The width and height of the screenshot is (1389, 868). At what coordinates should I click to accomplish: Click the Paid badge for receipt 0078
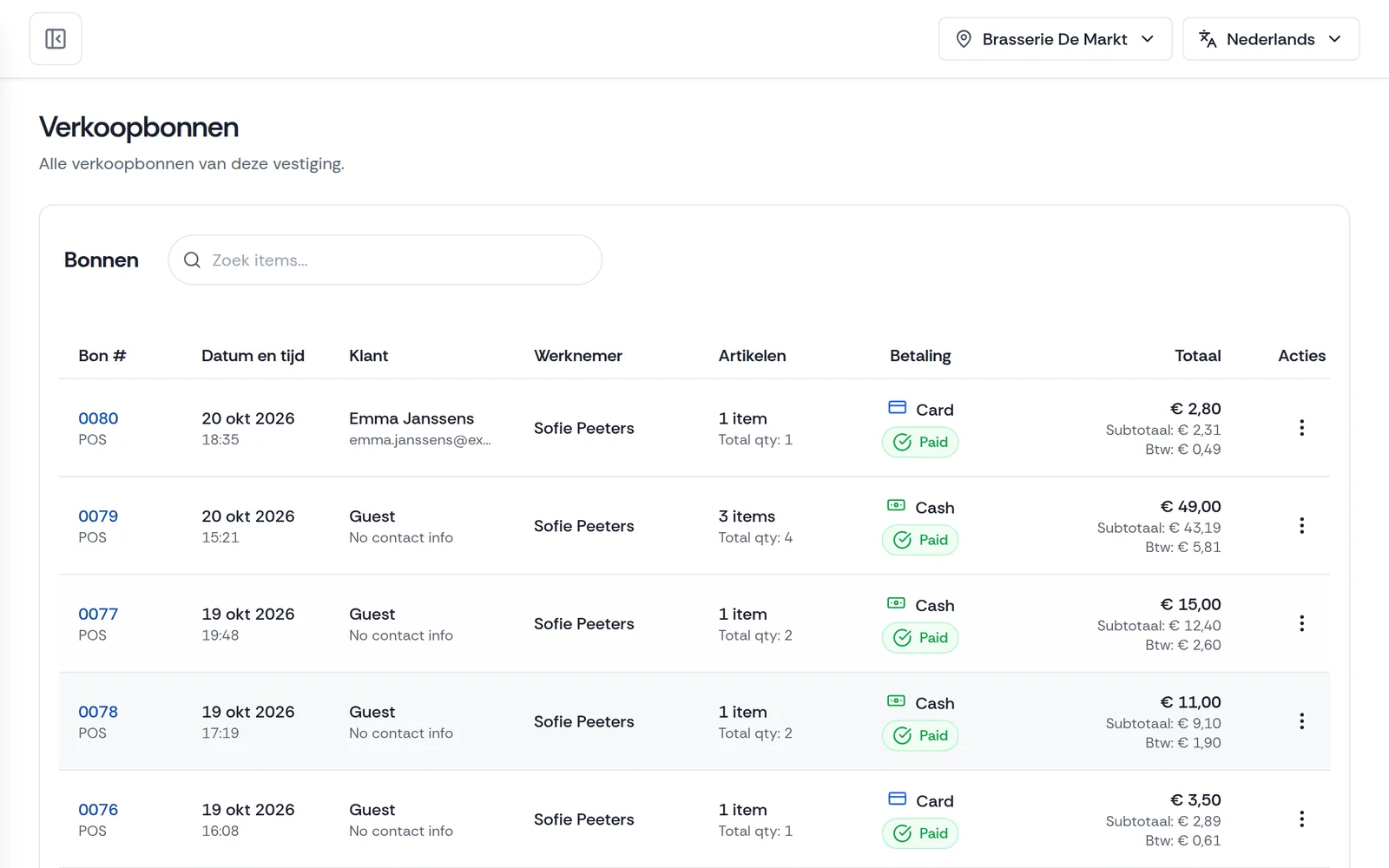pos(920,736)
